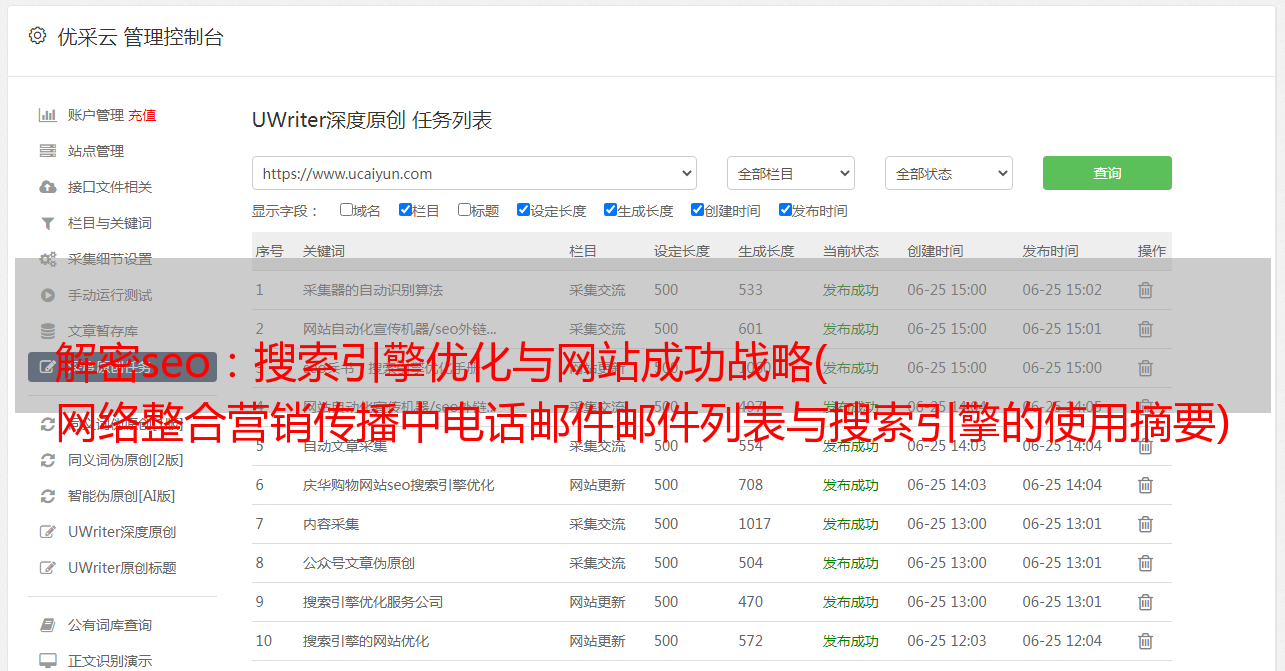Open the https://www.ucaiyun.com site dropdown

[x=474, y=173]
